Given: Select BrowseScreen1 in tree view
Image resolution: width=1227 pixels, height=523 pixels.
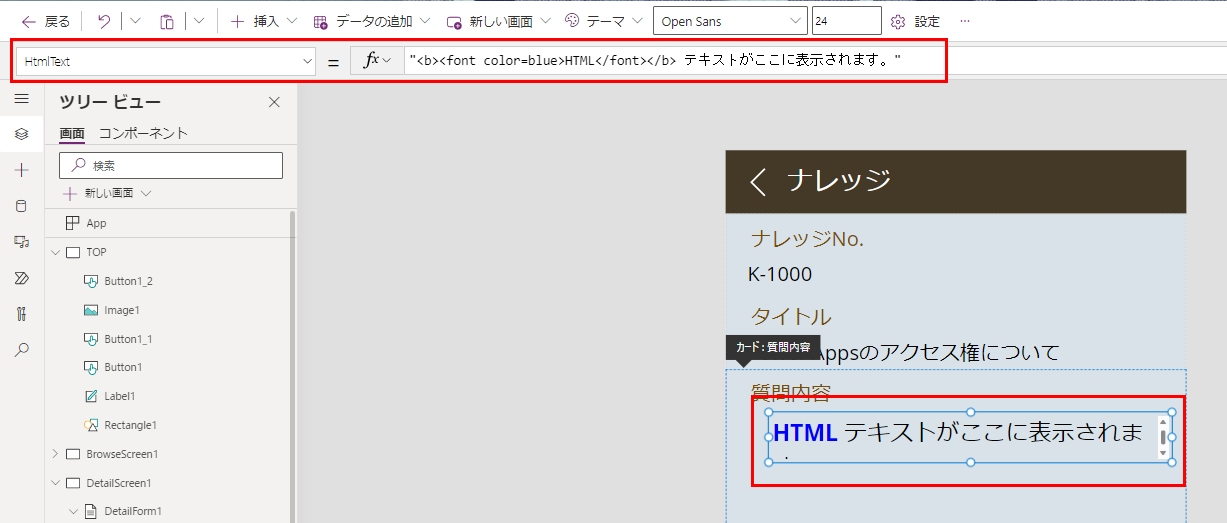Looking at the screenshot, I should pos(122,454).
